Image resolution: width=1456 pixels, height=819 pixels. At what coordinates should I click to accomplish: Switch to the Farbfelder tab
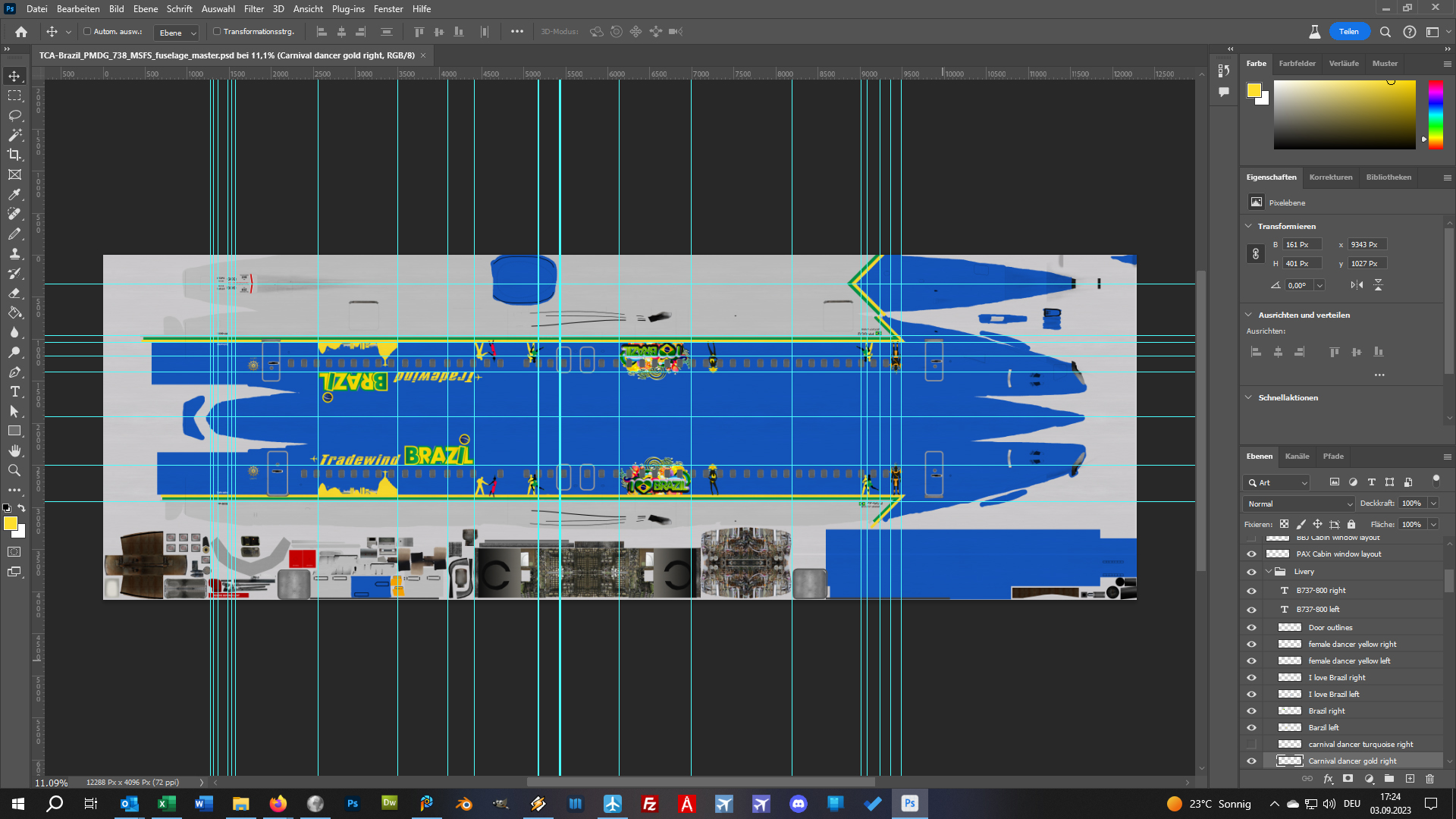click(1297, 64)
